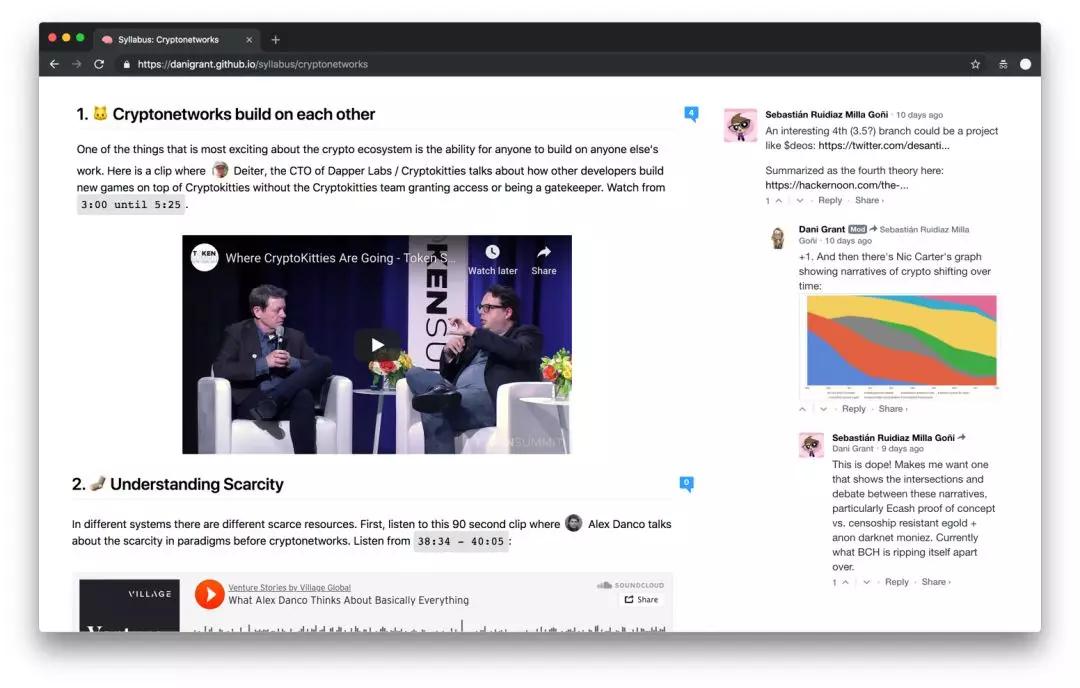Click Alex Danco's small avatar in the paragraph

pos(574,523)
